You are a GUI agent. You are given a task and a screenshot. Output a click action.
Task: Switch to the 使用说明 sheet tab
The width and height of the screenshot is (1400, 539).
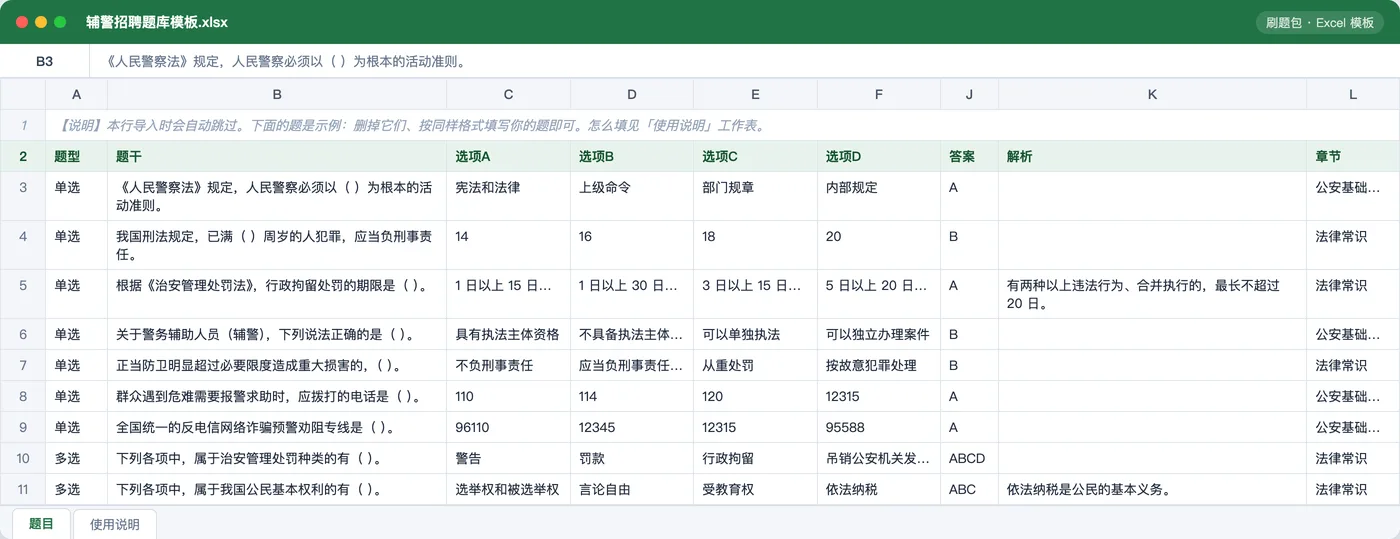click(x=115, y=524)
